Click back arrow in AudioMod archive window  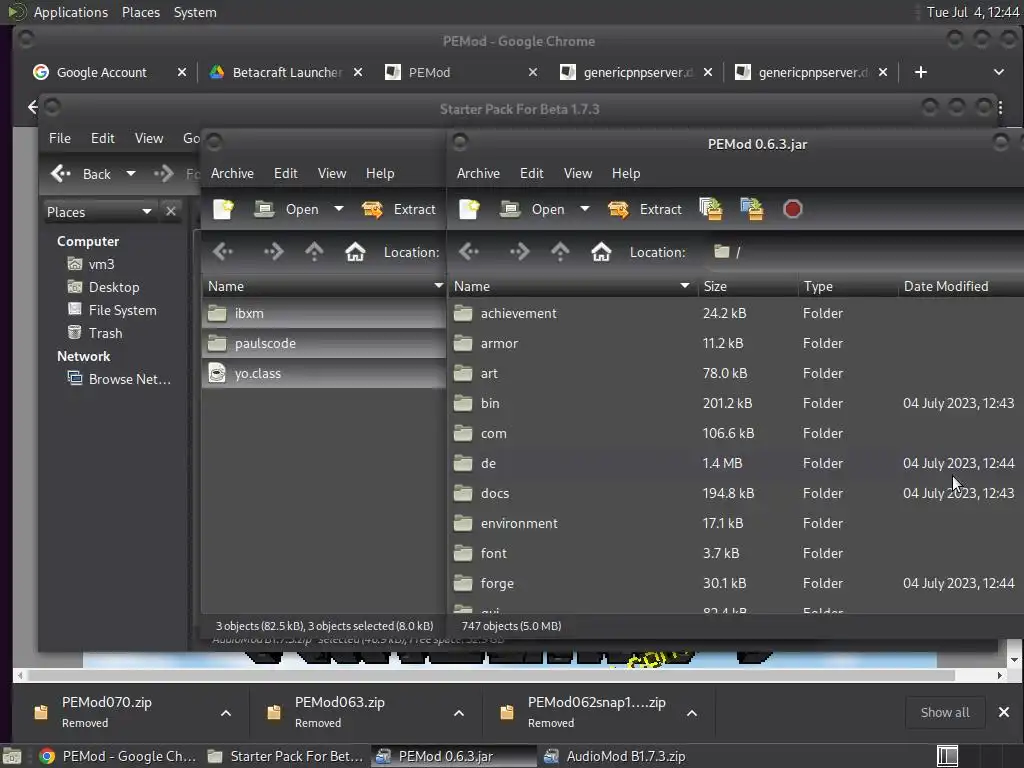coord(223,251)
